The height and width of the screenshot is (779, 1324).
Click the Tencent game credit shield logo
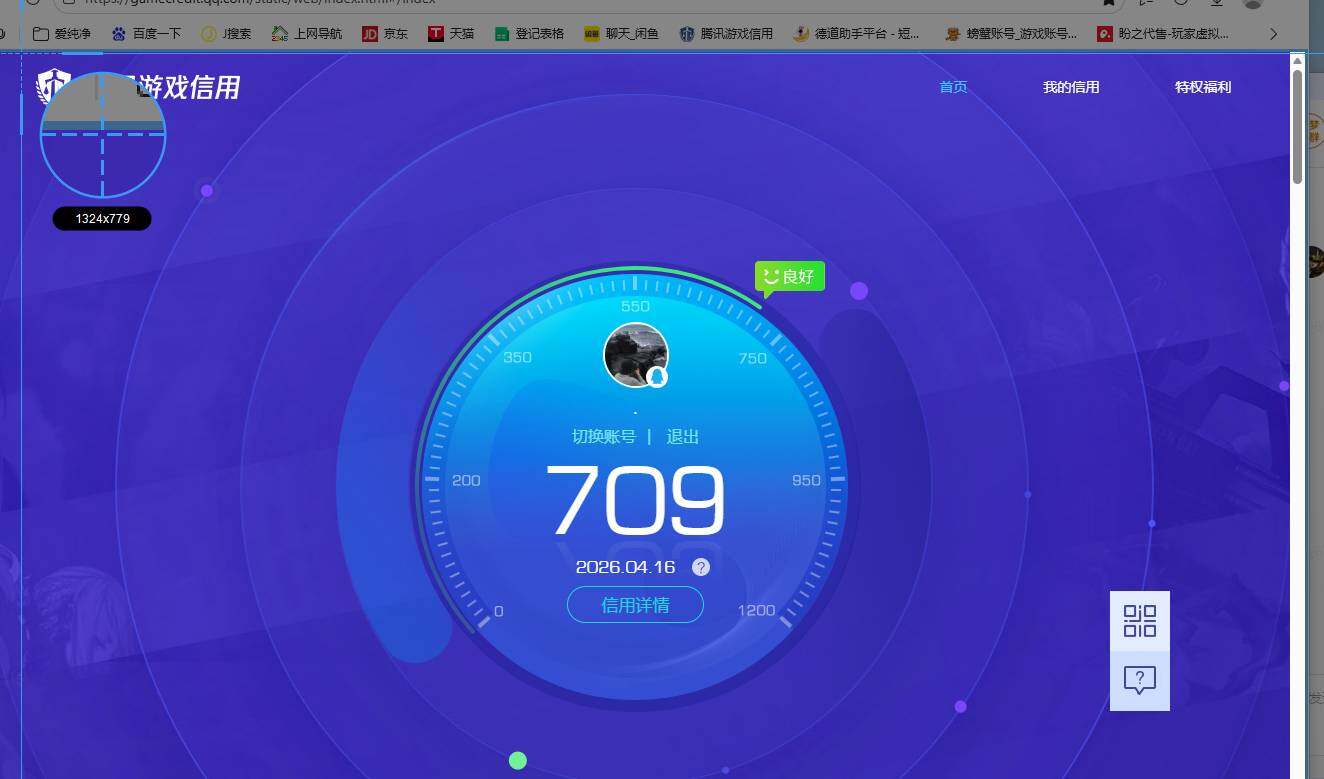click(x=53, y=87)
